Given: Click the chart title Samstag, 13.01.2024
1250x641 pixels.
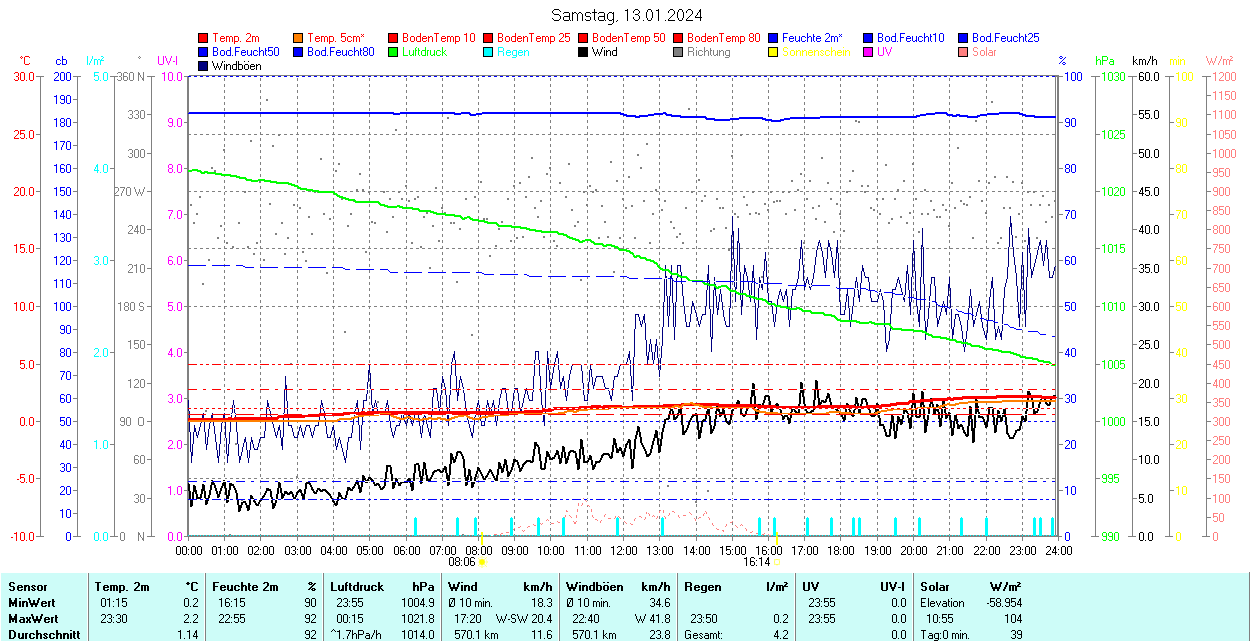Looking at the screenshot, I should (x=626, y=15).
